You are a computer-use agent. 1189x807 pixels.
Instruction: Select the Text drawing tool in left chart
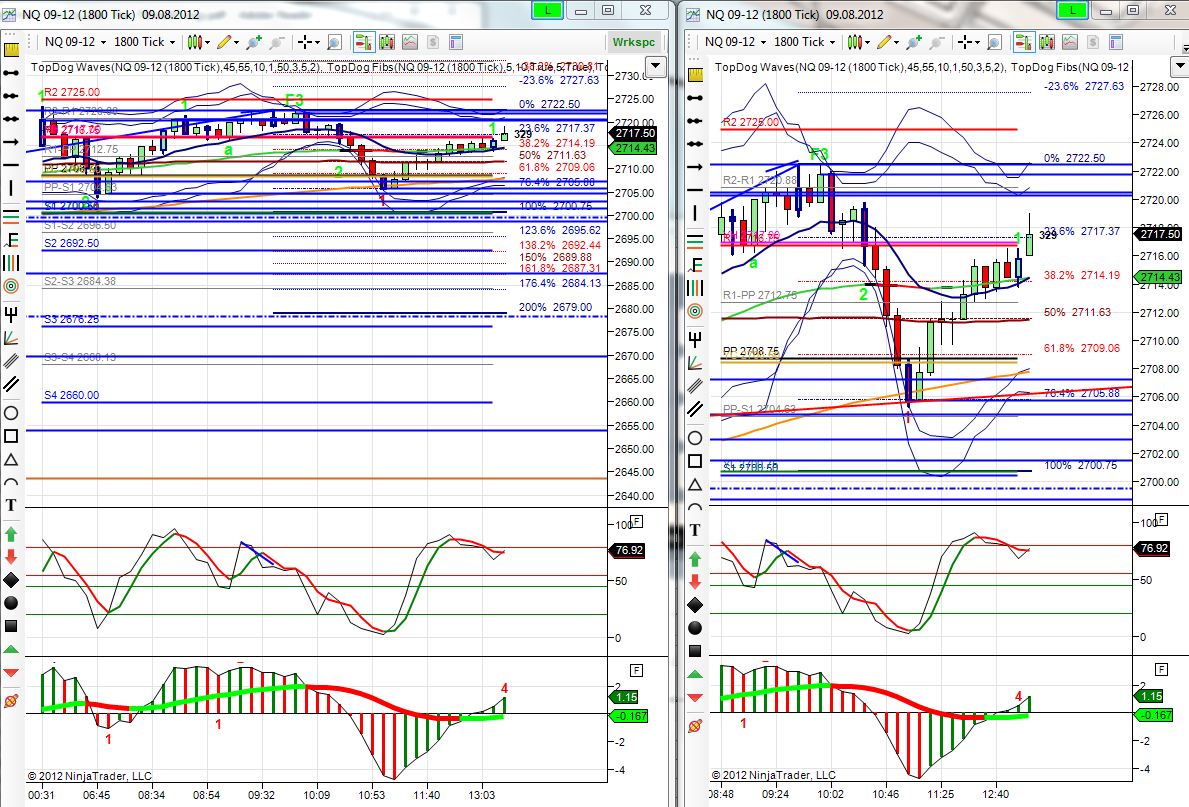point(11,505)
